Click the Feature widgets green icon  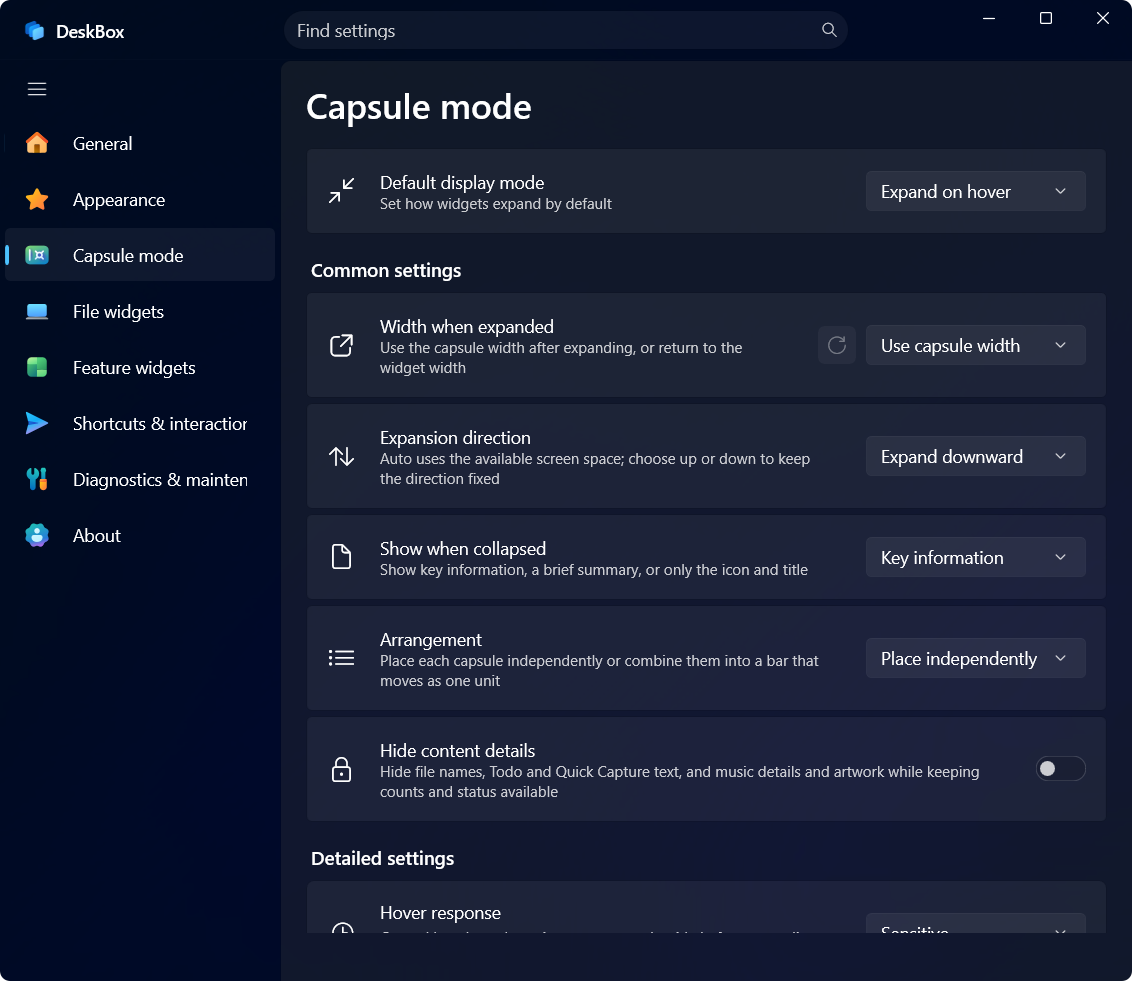pyautogui.click(x=37, y=367)
